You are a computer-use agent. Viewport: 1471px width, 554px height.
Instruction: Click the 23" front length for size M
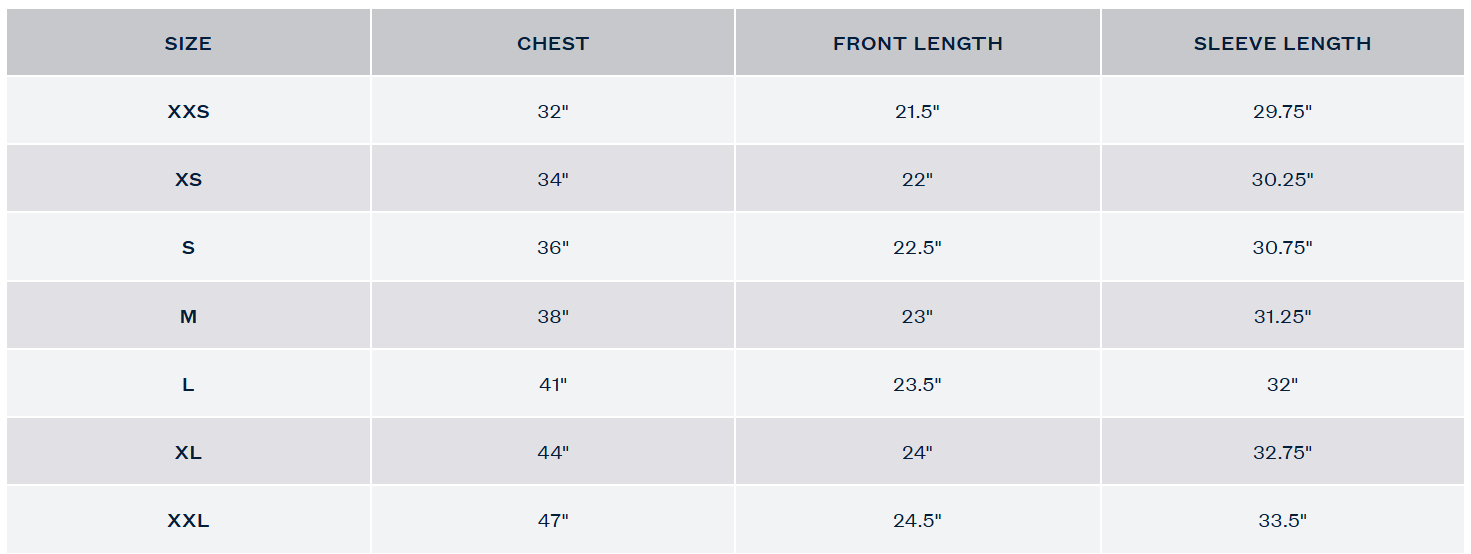pyautogui.click(x=917, y=316)
